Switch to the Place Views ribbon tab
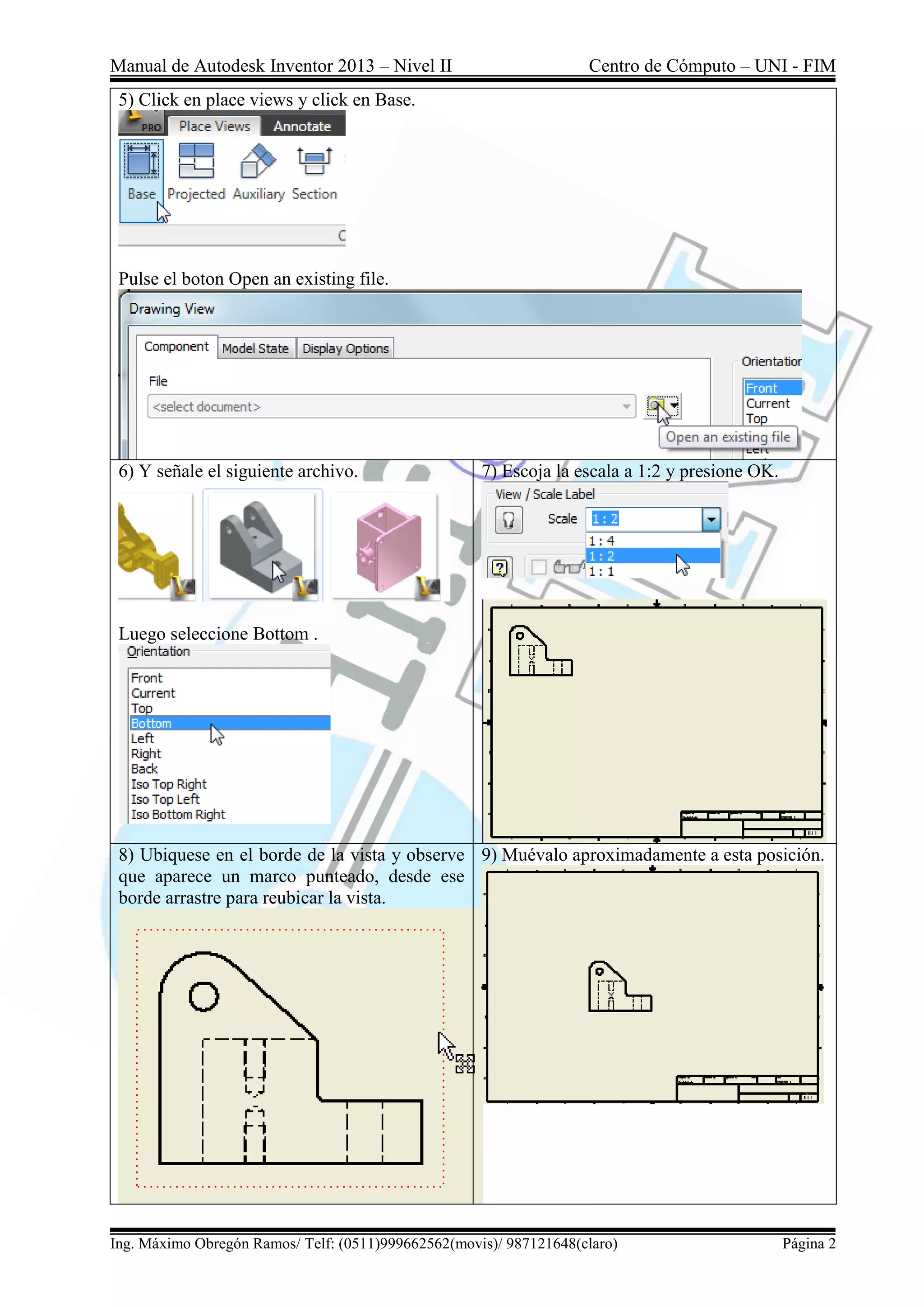The width and height of the screenshot is (924, 1307). [214, 126]
